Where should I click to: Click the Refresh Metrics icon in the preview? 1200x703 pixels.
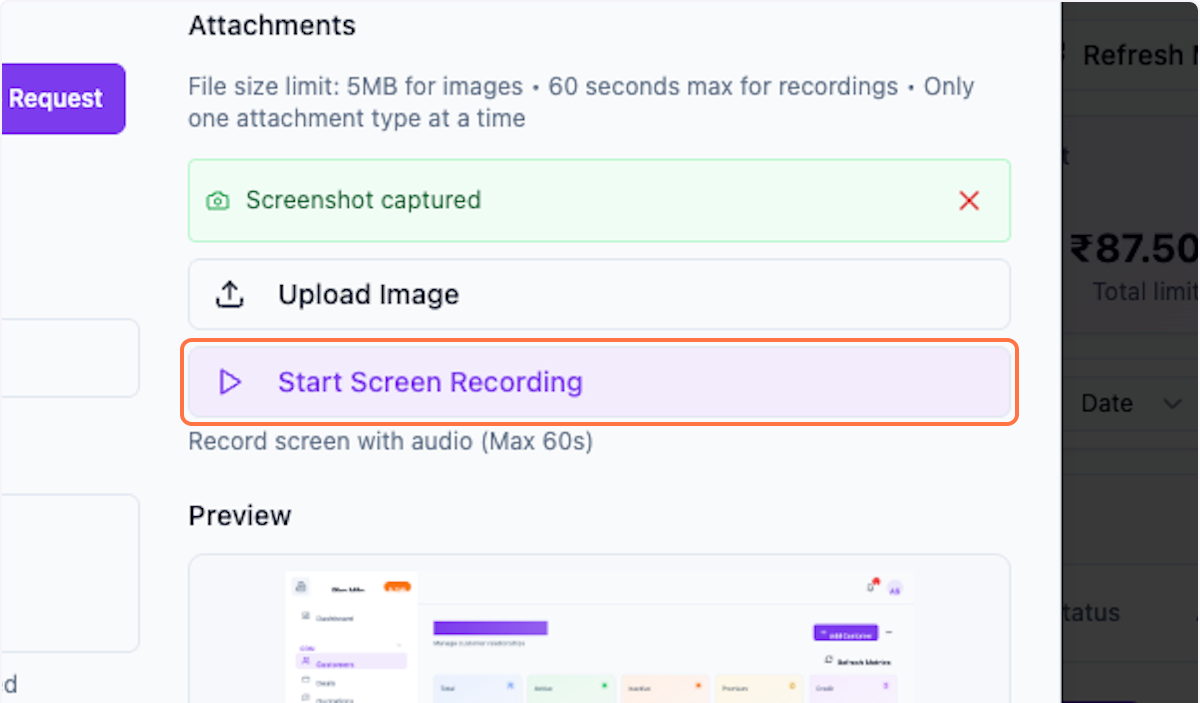pyautogui.click(x=827, y=659)
